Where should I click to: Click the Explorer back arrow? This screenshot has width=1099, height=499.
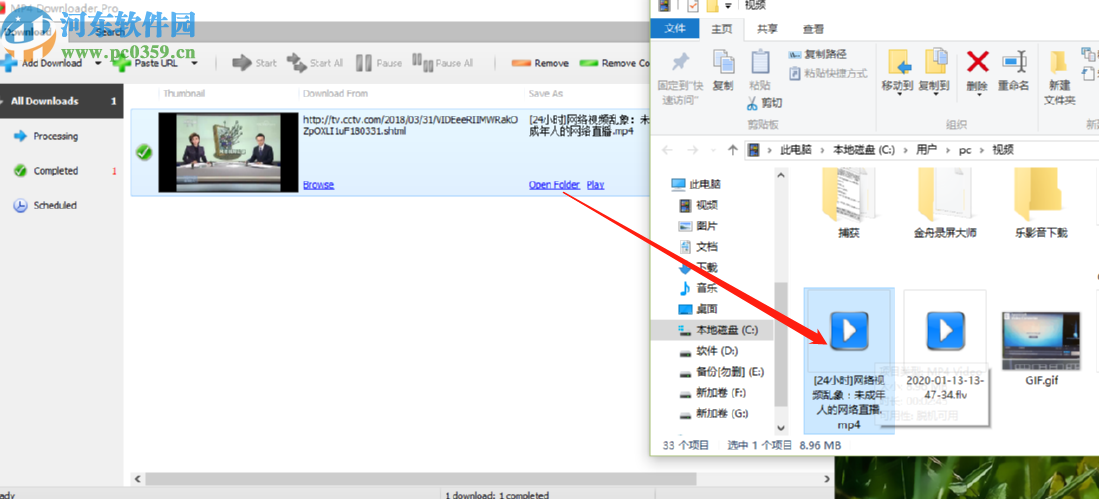coord(667,150)
